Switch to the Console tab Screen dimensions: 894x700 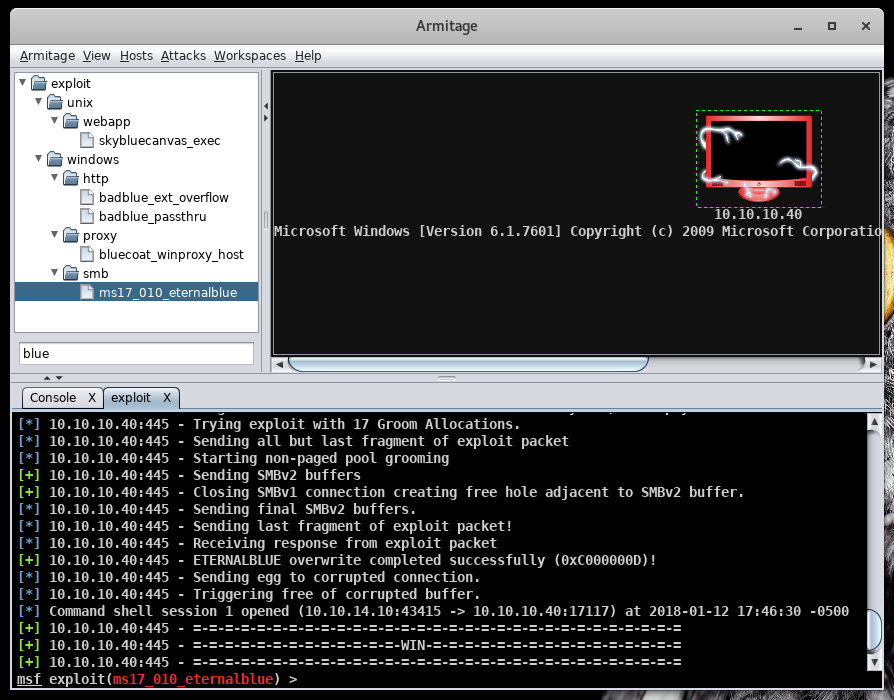[53, 398]
